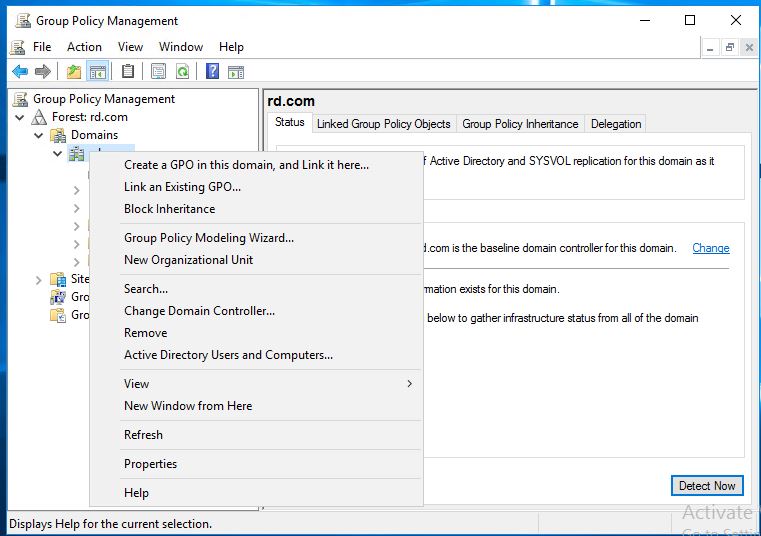This screenshot has width=761, height=536.
Task: Click the Back arrow toolbar icon
Action: click(x=20, y=71)
